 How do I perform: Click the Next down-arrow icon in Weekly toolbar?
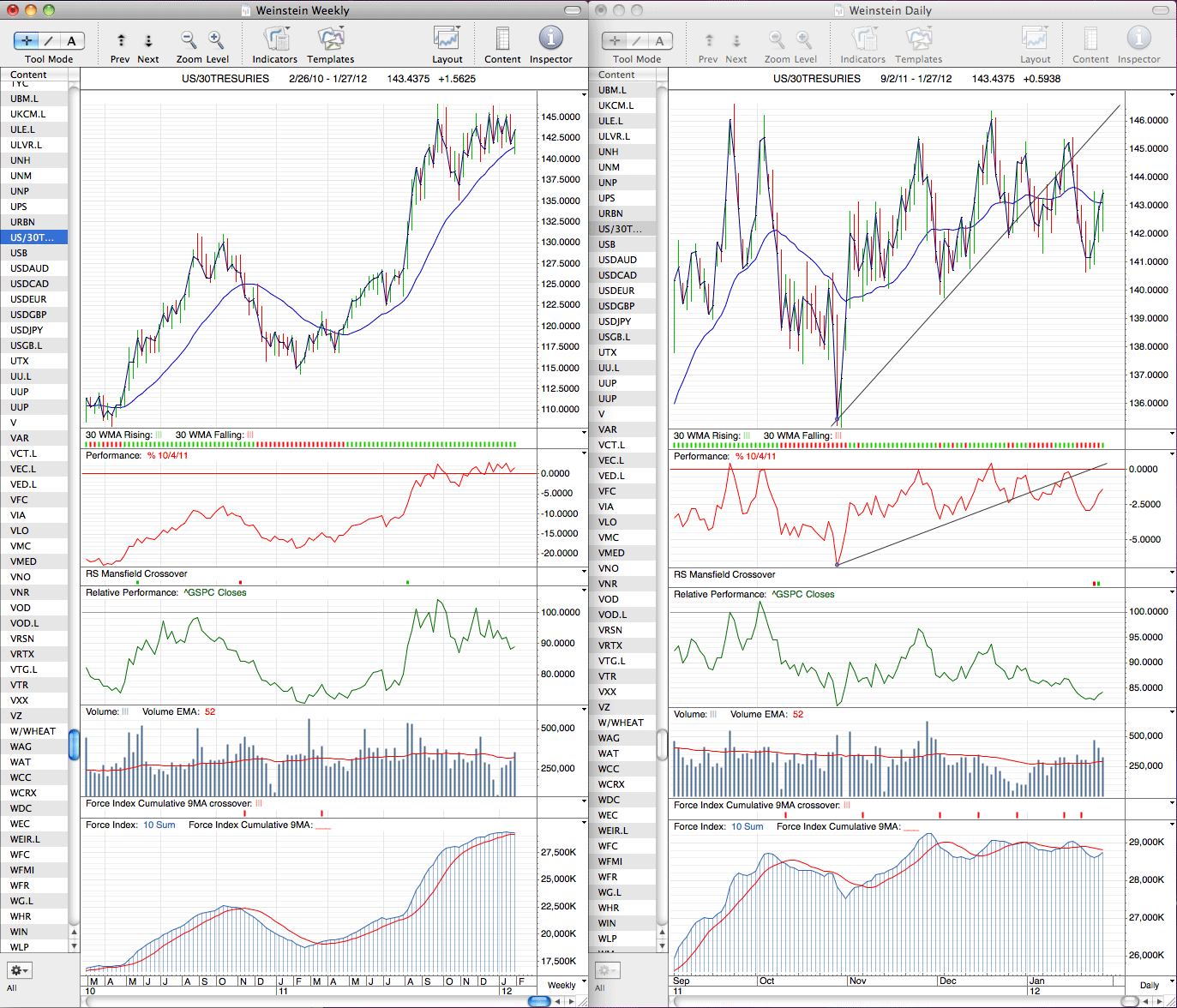tap(148, 40)
